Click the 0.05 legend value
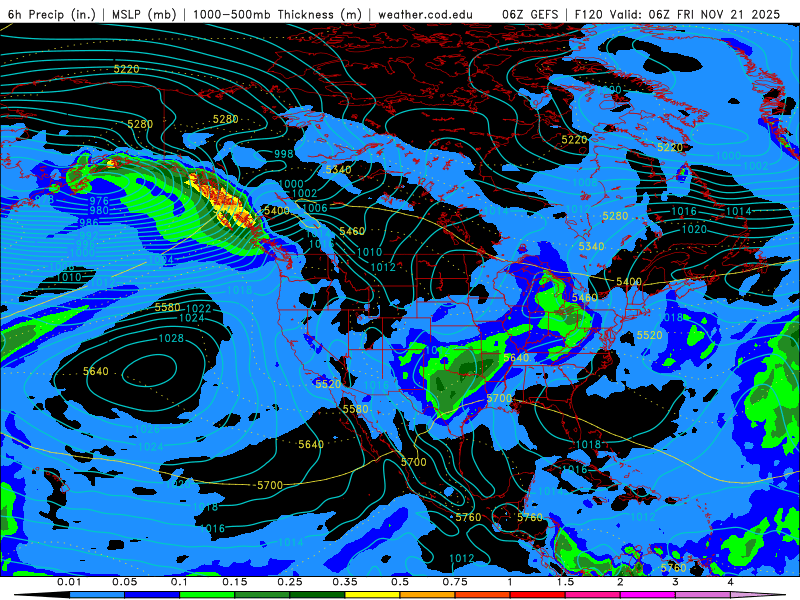800x600 pixels. pyautogui.click(x=124, y=582)
